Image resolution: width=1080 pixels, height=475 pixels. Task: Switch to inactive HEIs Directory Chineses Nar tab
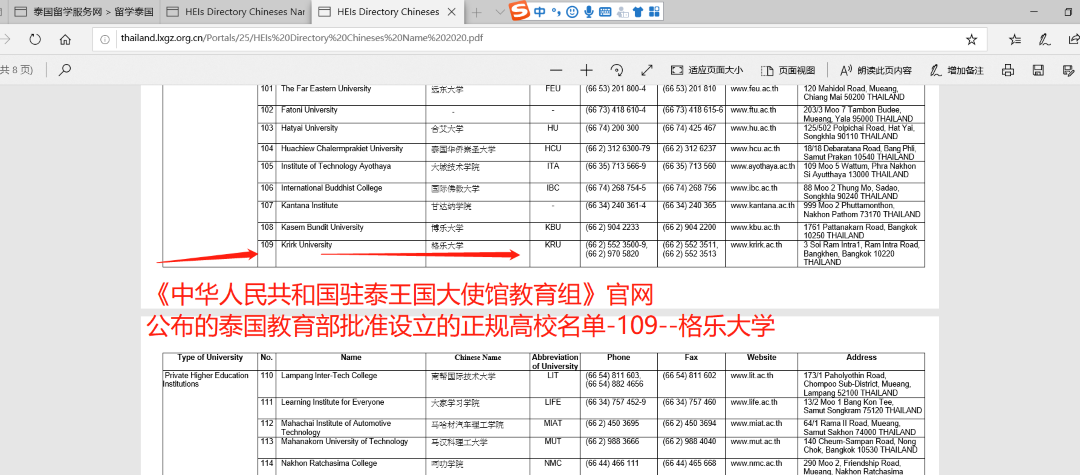236,12
